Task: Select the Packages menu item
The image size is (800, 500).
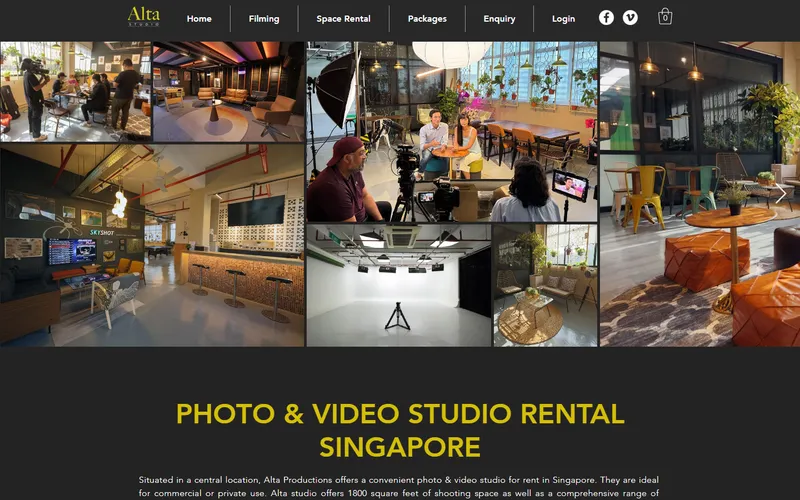Action: pyautogui.click(x=427, y=19)
